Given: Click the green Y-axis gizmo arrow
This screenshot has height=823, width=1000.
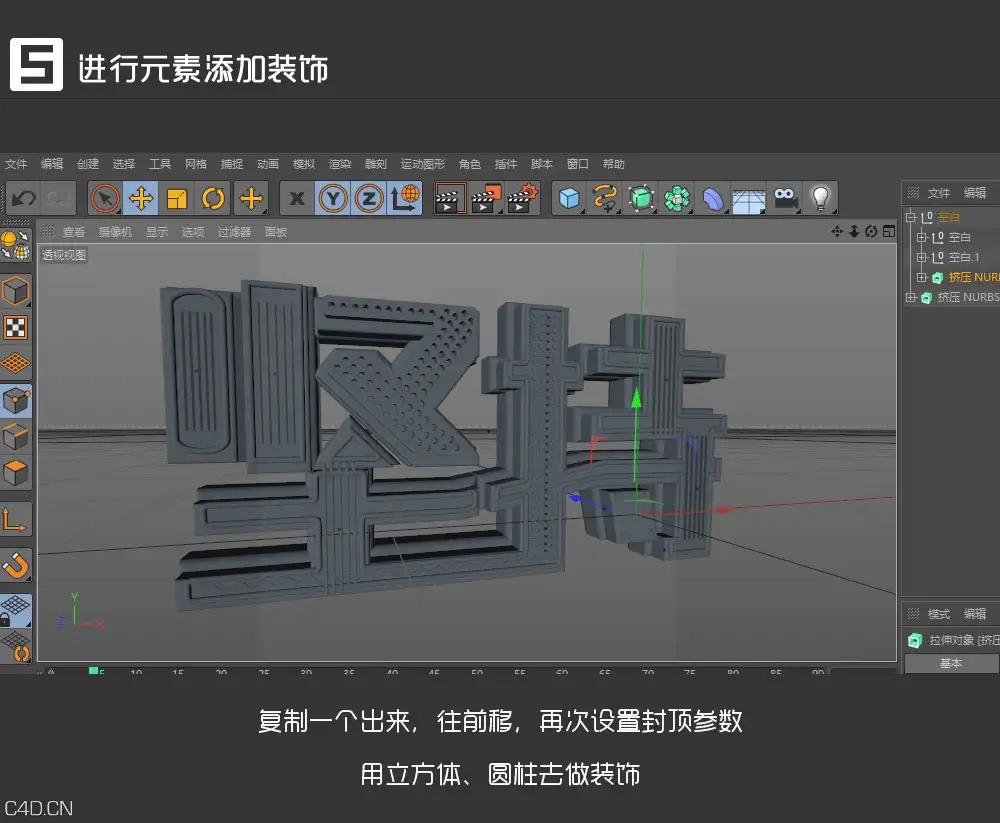Looking at the screenshot, I should (x=636, y=397).
